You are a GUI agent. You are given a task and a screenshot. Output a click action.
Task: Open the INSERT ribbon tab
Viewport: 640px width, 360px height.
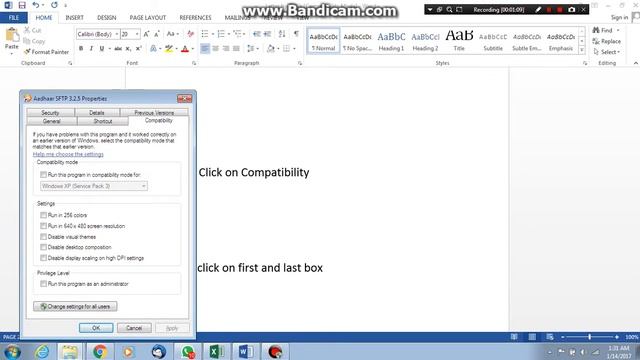(x=74, y=18)
